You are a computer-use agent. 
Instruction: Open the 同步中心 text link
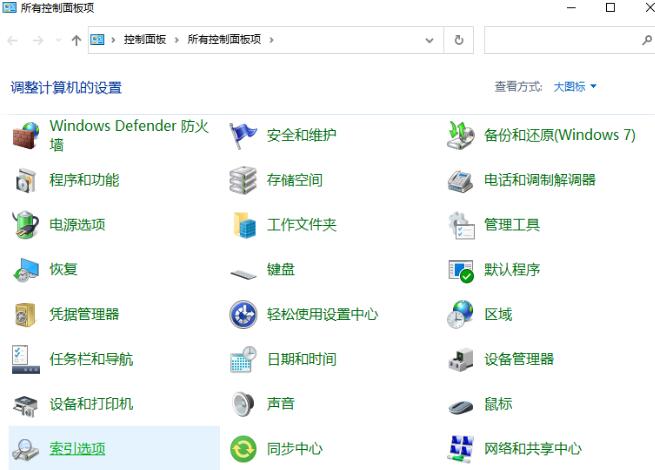(294, 449)
